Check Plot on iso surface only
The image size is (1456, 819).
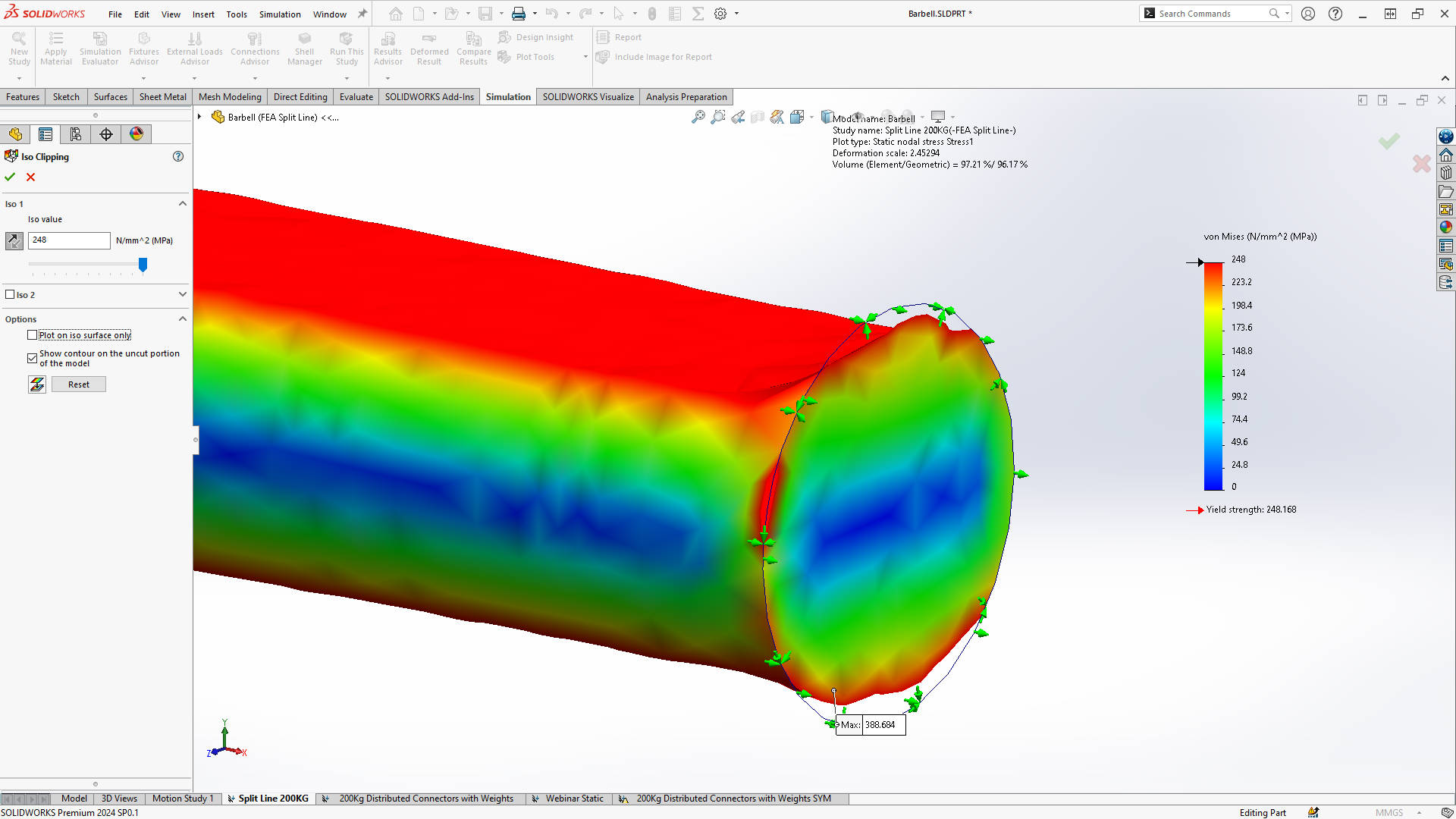33,335
